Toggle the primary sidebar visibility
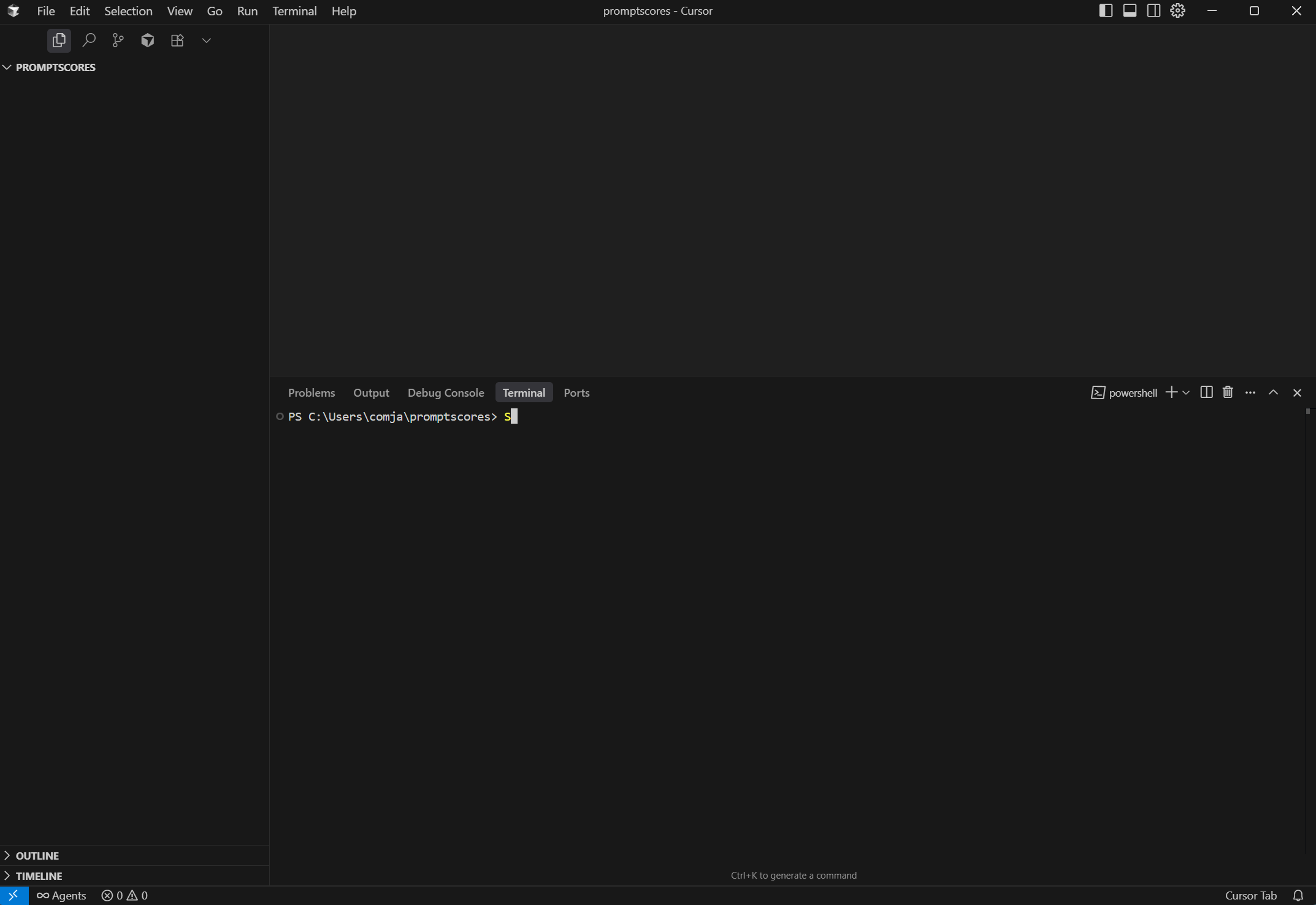The image size is (1316, 905). point(1105,10)
